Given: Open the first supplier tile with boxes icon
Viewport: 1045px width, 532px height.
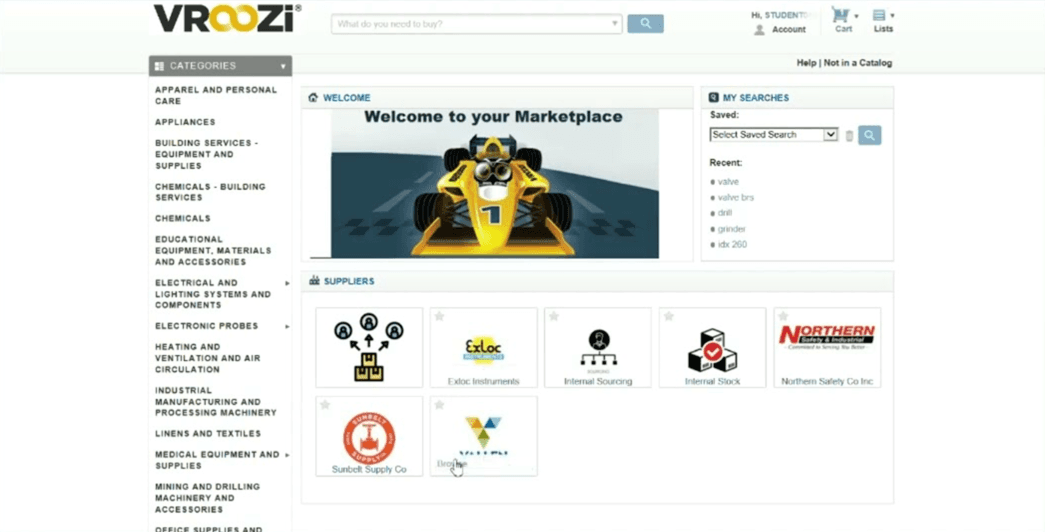Looking at the screenshot, I should pyautogui.click(x=369, y=347).
